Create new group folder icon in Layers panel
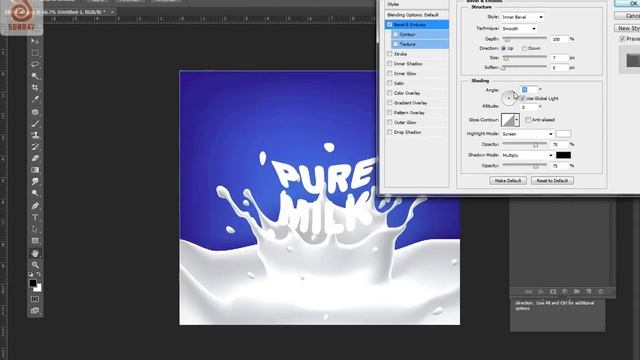This screenshot has width=640, height=360. pyautogui.click(x=577, y=292)
